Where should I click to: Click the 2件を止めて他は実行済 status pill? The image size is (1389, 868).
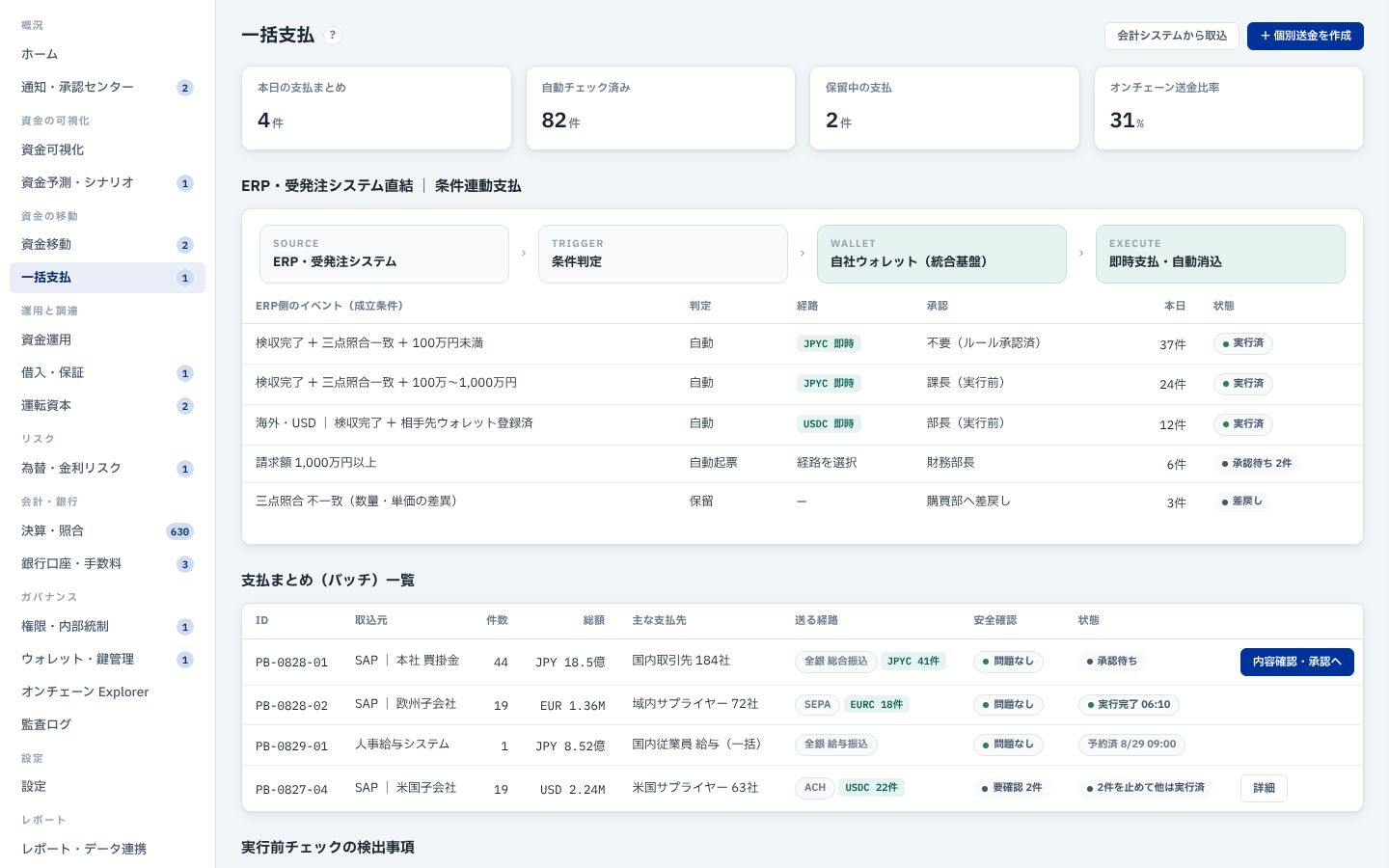click(x=1145, y=788)
